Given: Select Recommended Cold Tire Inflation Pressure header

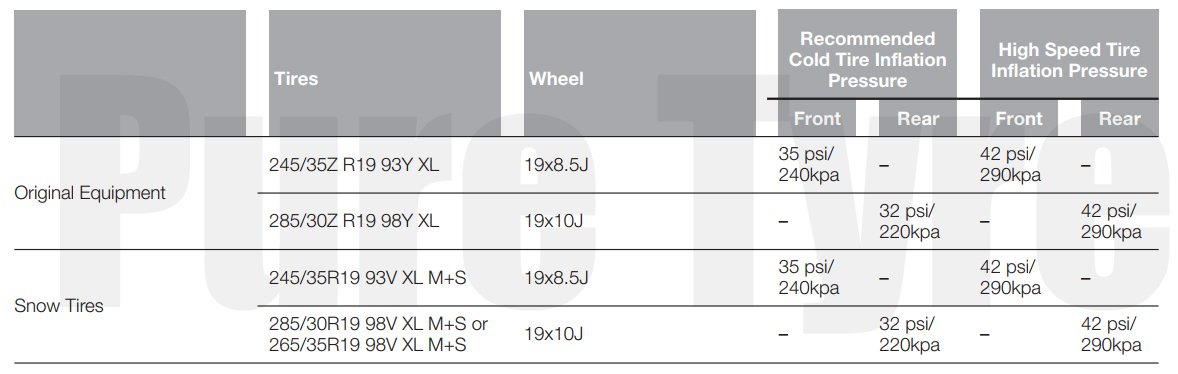Looking at the screenshot, I should [867, 59].
